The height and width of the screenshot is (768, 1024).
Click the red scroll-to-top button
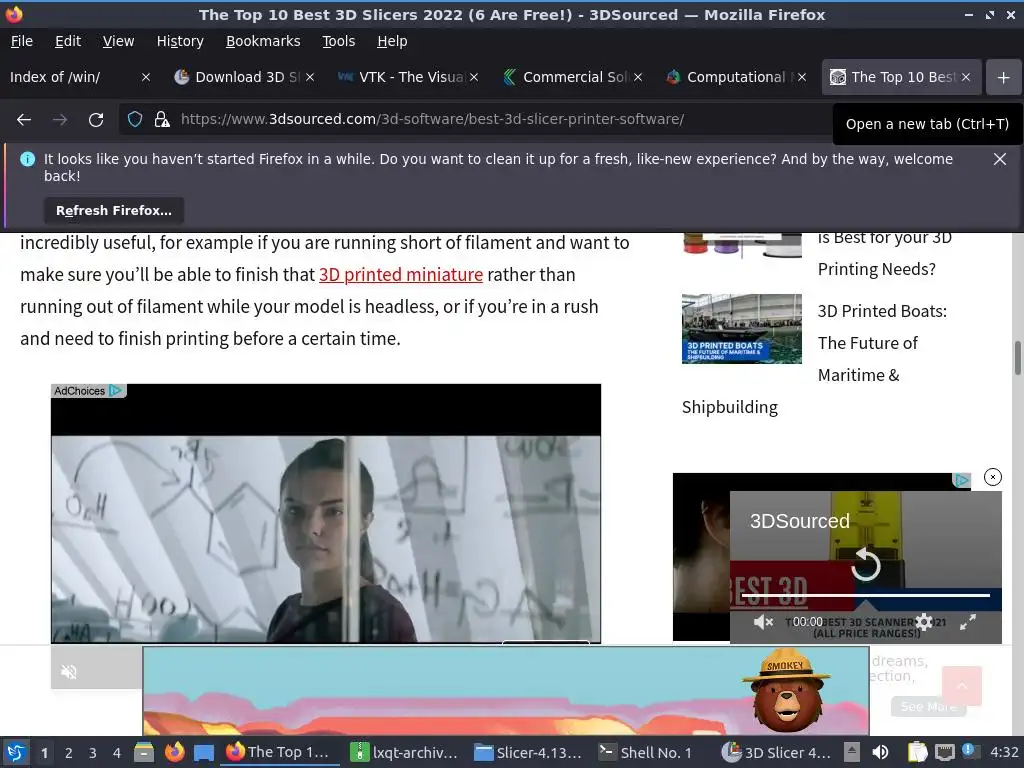(961, 686)
